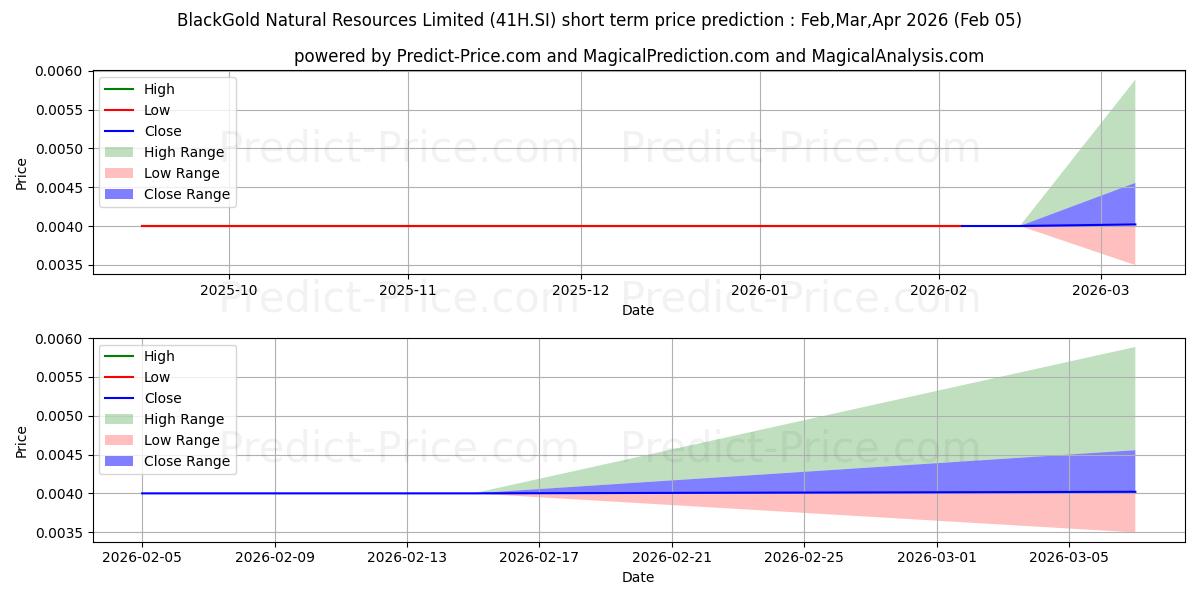1200x600 pixels.
Task: Click the red Low line marker in top legend
Action: pyautogui.click(x=121, y=110)
